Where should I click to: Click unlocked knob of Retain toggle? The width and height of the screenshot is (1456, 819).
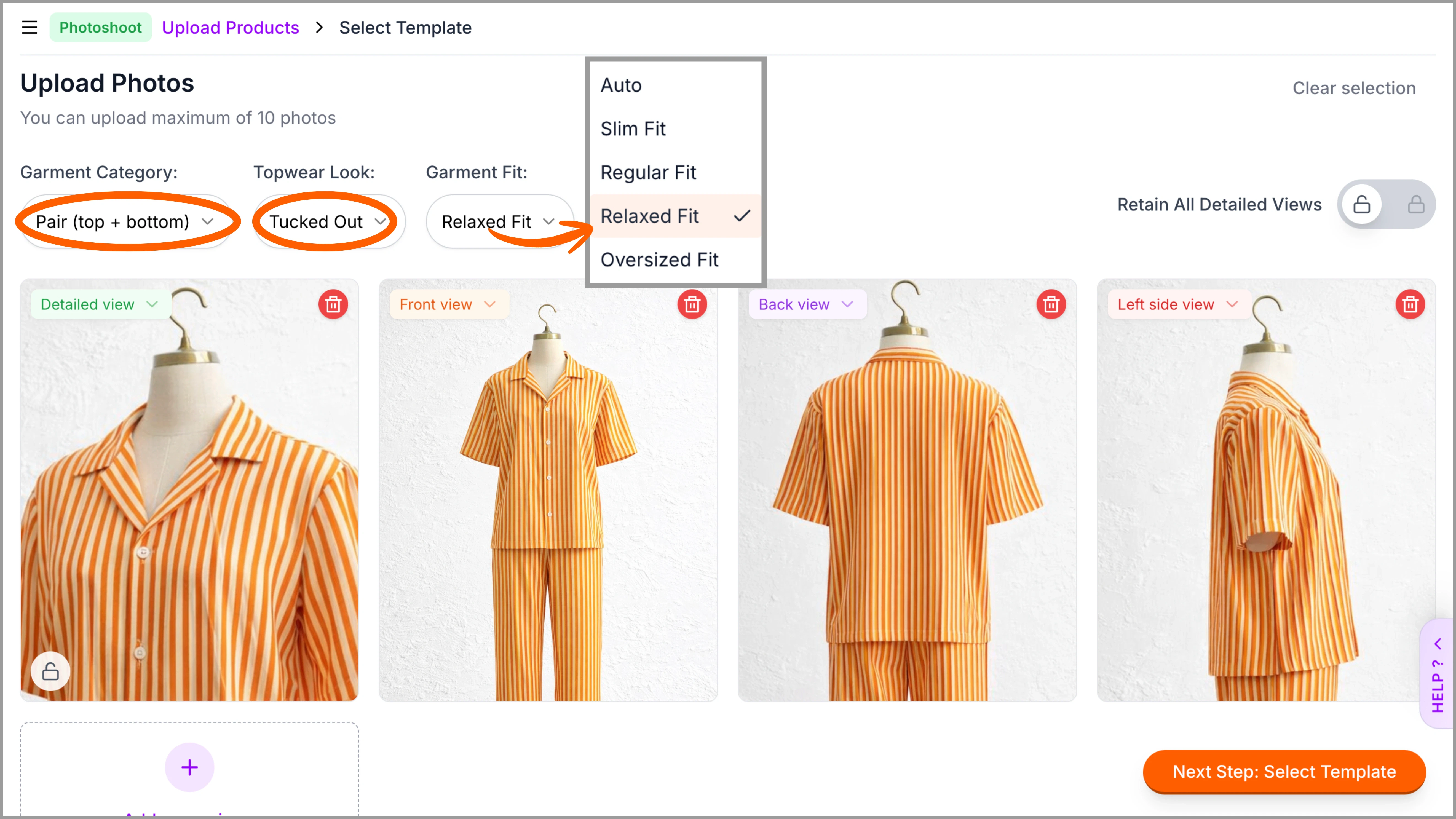[x=1362, y=204]
